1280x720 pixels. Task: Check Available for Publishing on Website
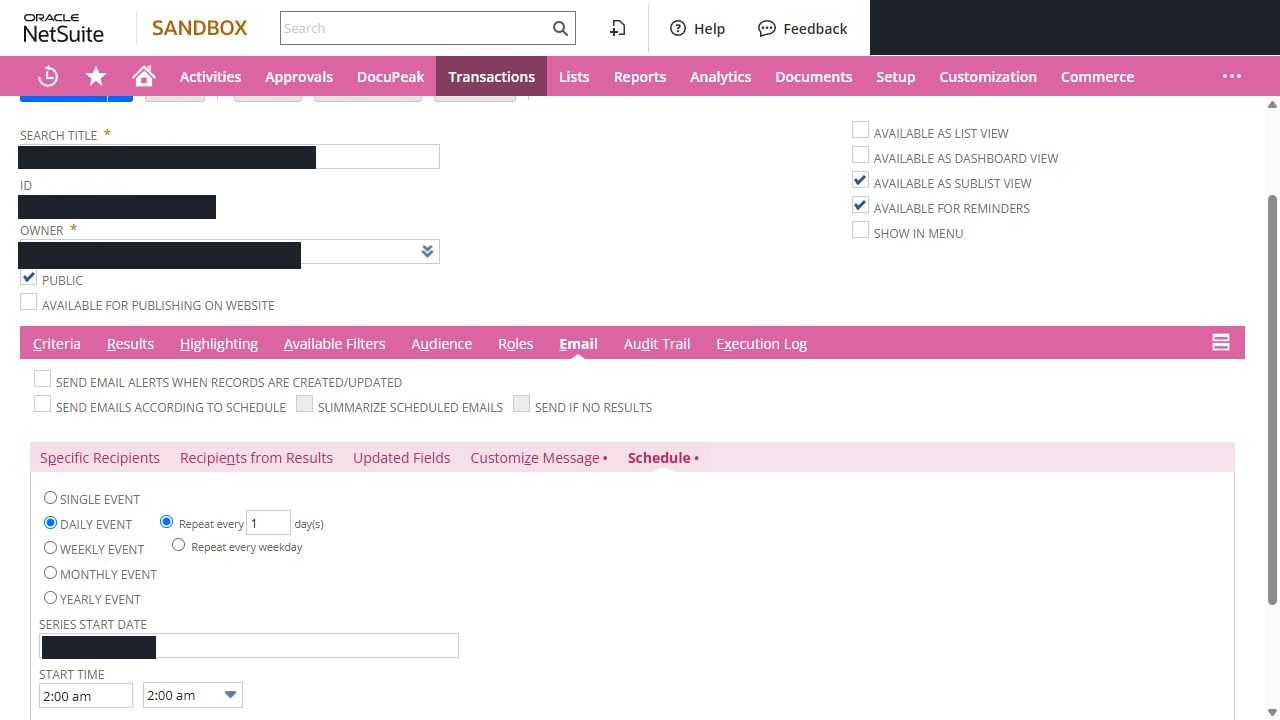pos(29,302)
